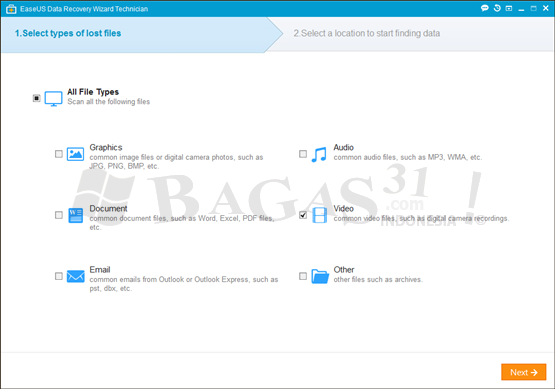Enable the Document checkbox
The height and width of the screenshot is (389, 555).
[59, 215]
